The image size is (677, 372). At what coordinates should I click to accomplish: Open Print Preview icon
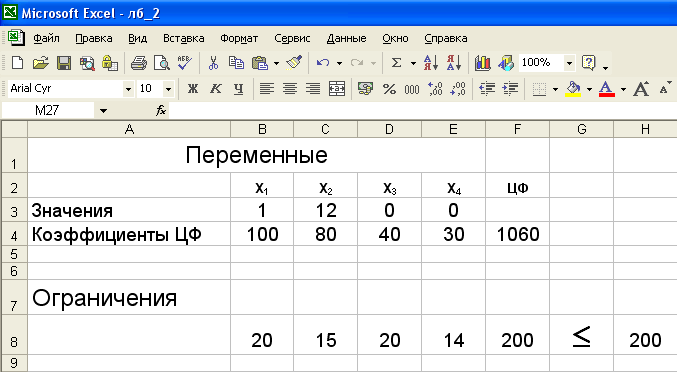(161, 63)
